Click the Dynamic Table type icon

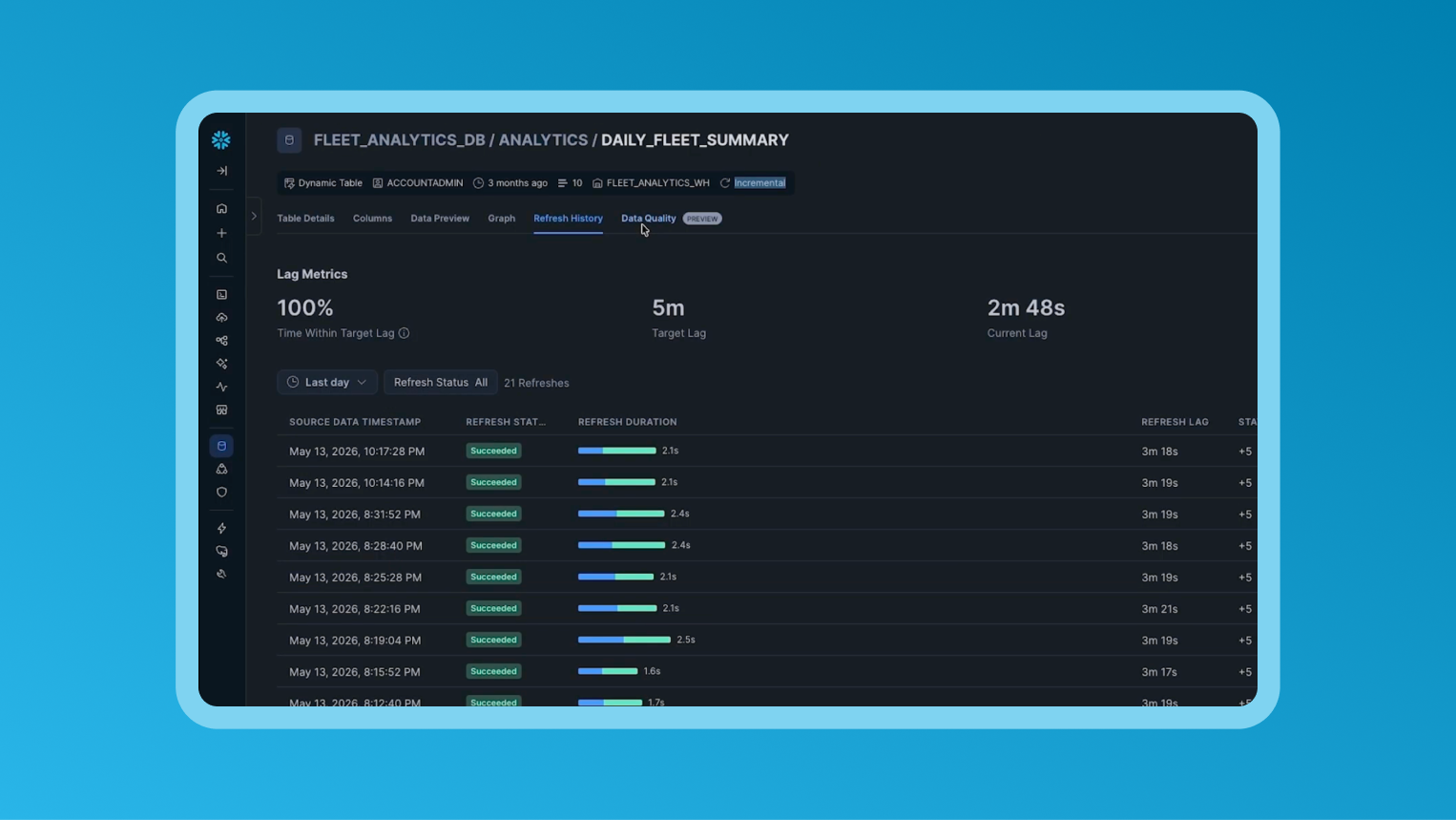tap(289, 183)
